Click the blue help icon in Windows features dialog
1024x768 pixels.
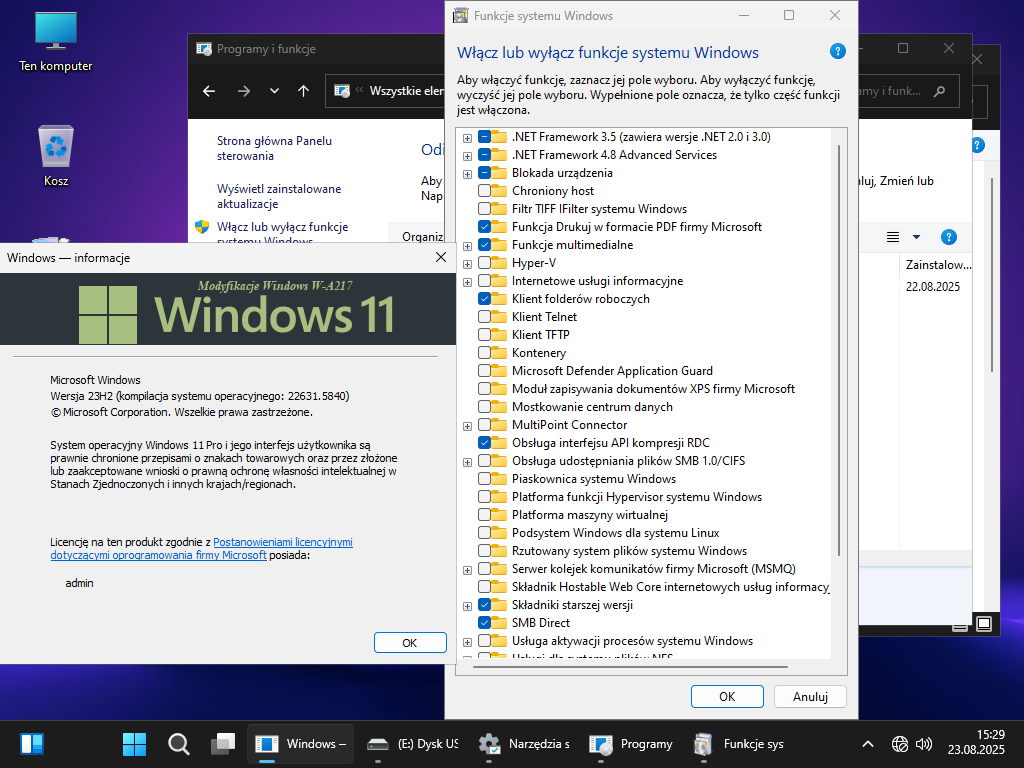[837, 52]
